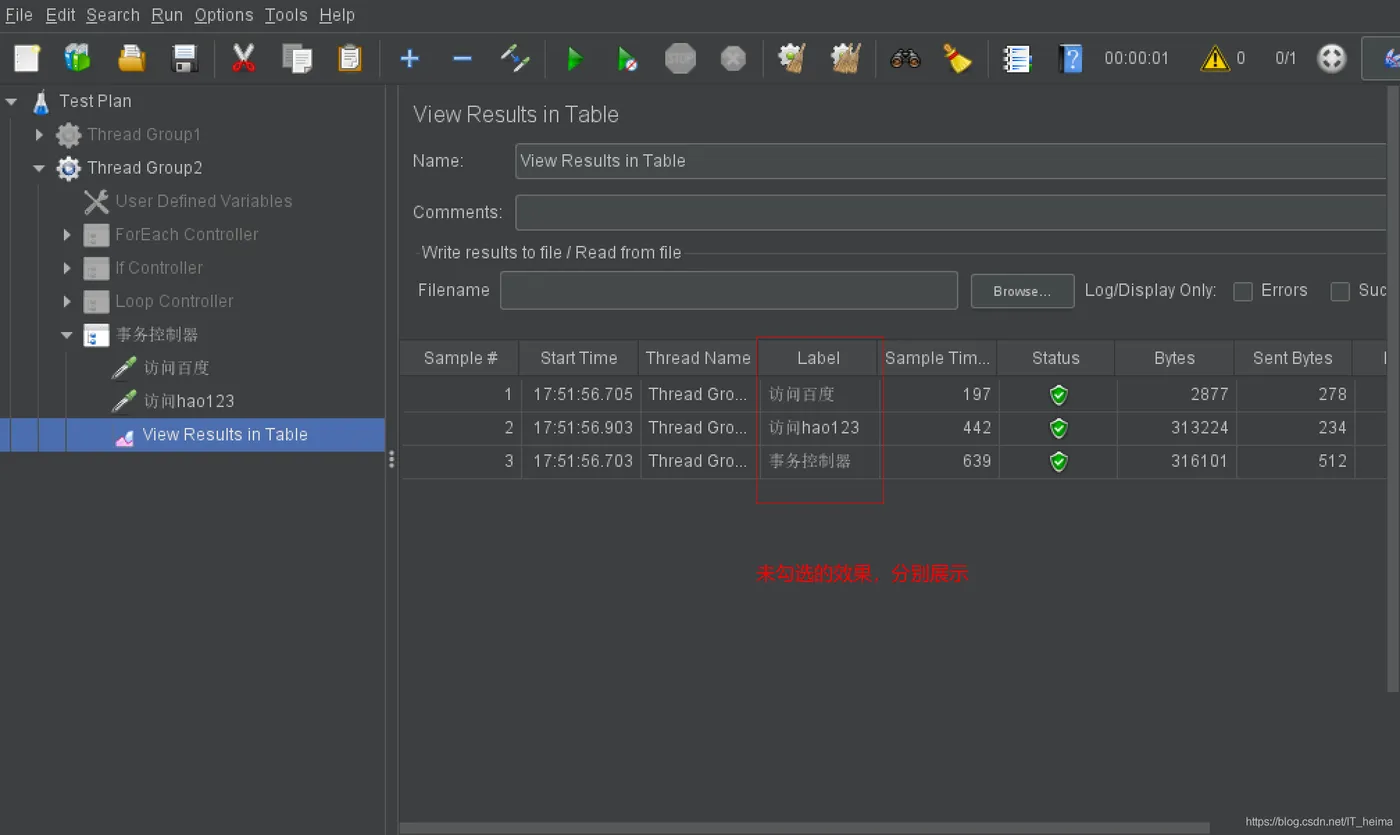1400x835 pixels.
Task: Open the Tools menu
Action: tap(286, 15)
